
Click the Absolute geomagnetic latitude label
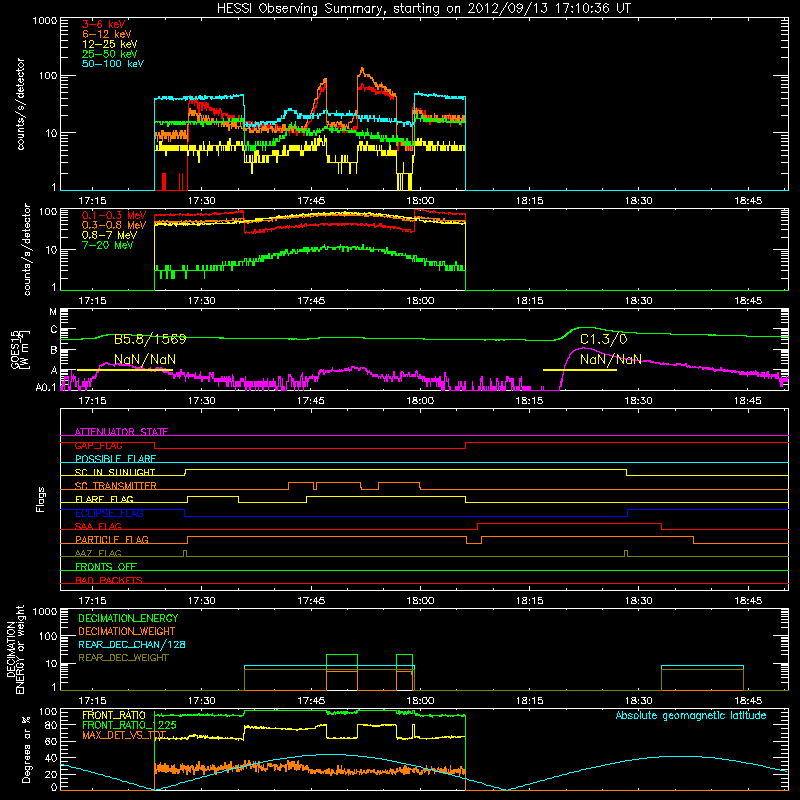tap(691, 716)
